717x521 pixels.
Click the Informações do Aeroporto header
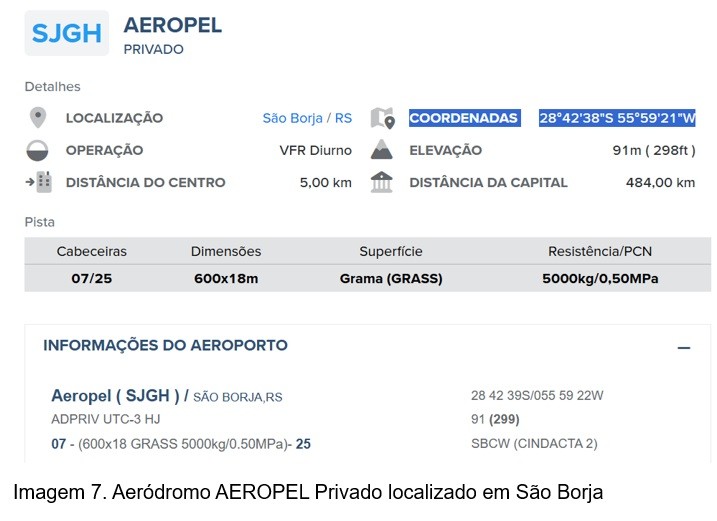[165, 346]
